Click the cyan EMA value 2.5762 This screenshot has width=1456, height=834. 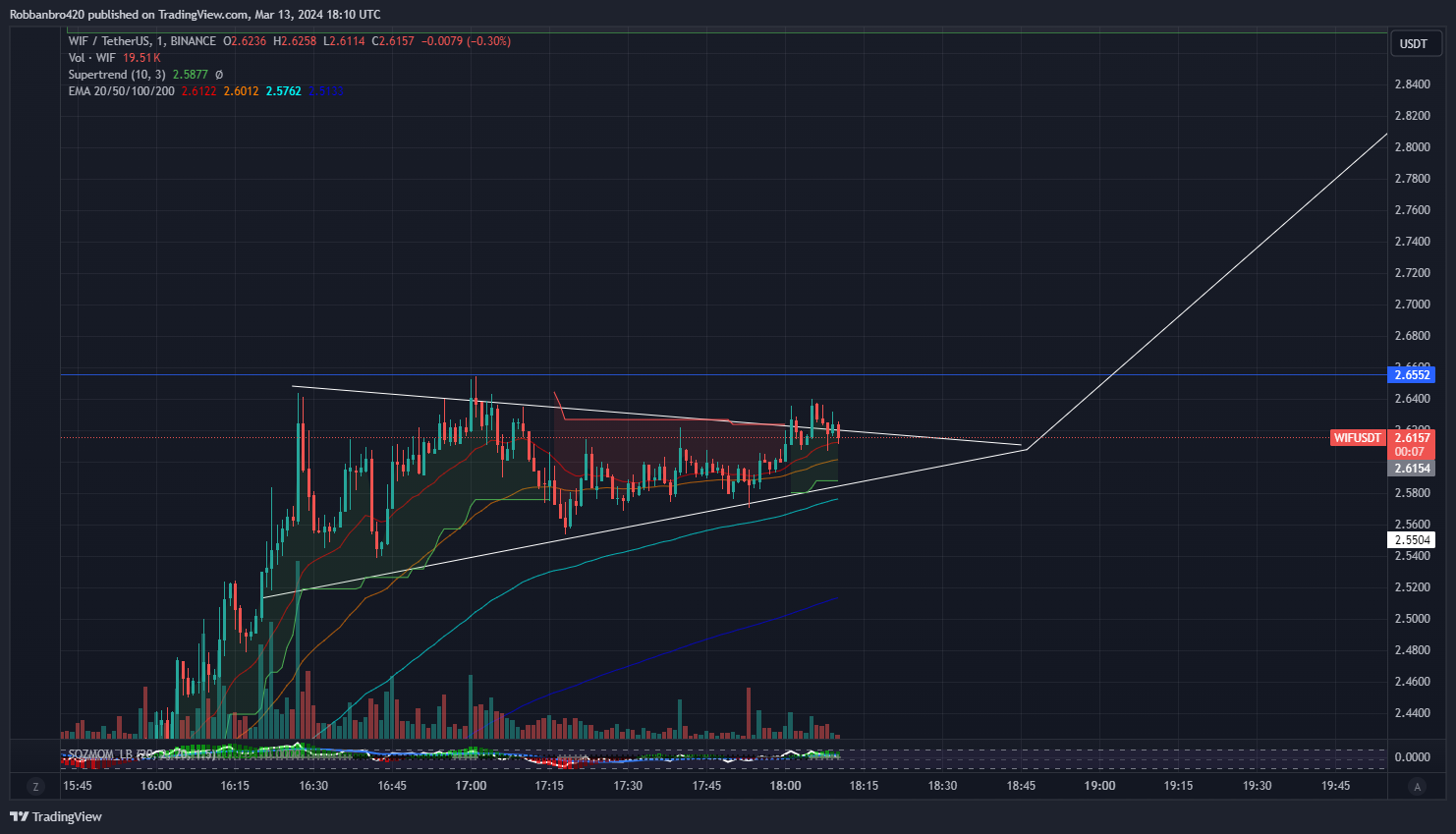pyautogui.click(x=283, y=91)
